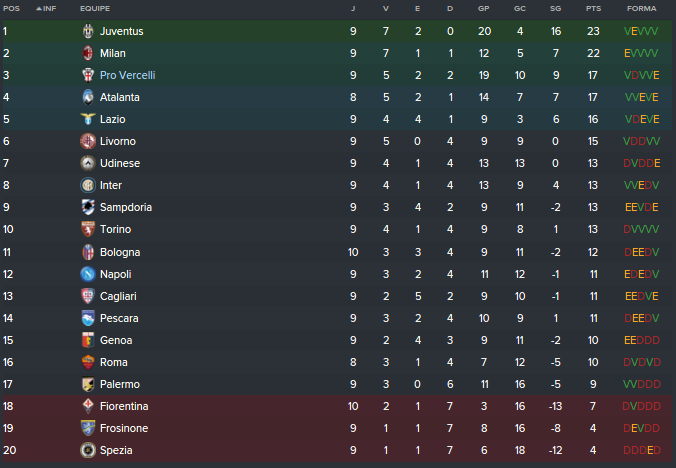676x468 pixels.
Task: Click the Atalanta club badge
Action: tap(87, 97)
